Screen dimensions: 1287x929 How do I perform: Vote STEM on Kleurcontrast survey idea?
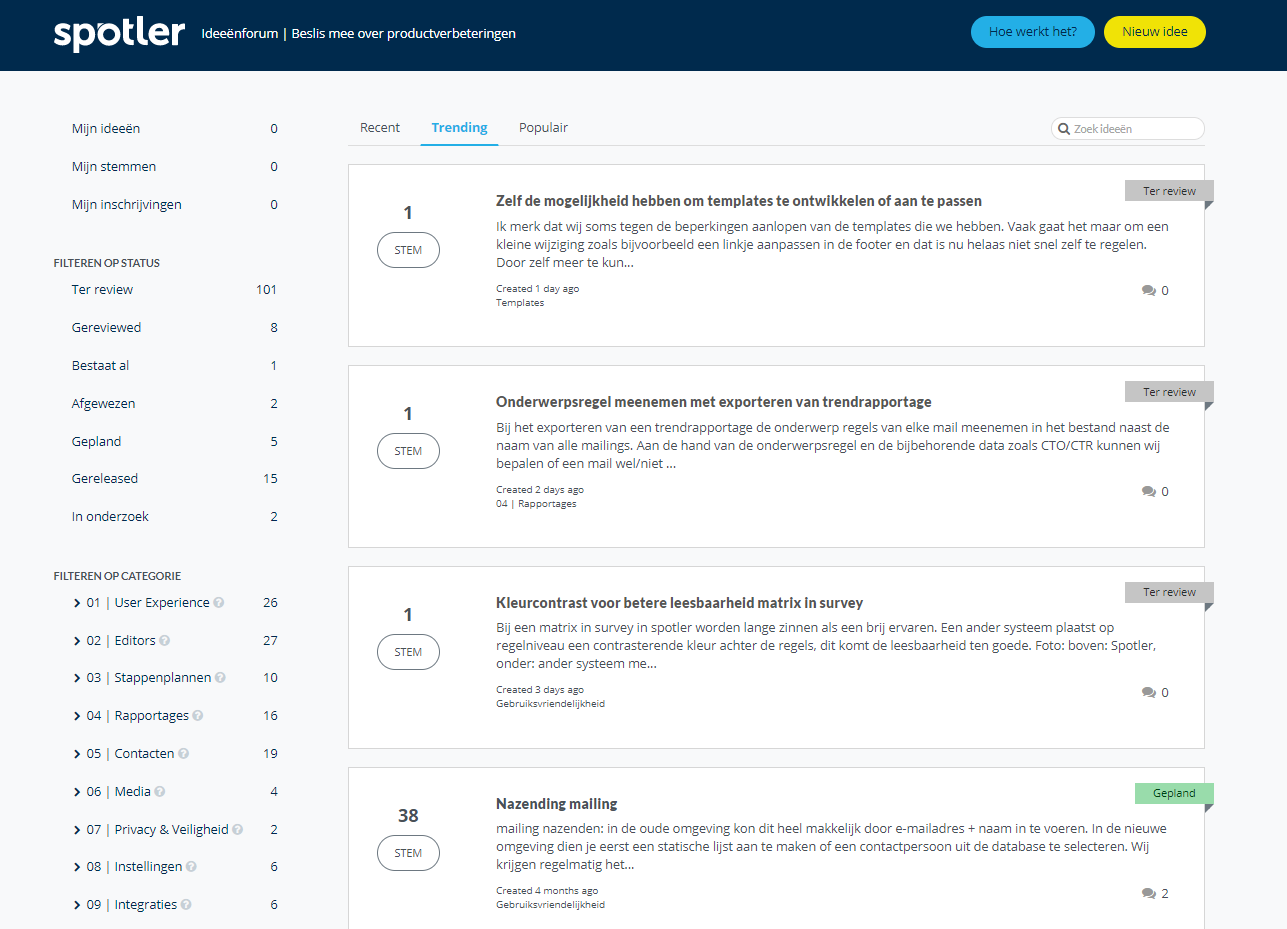408,652
